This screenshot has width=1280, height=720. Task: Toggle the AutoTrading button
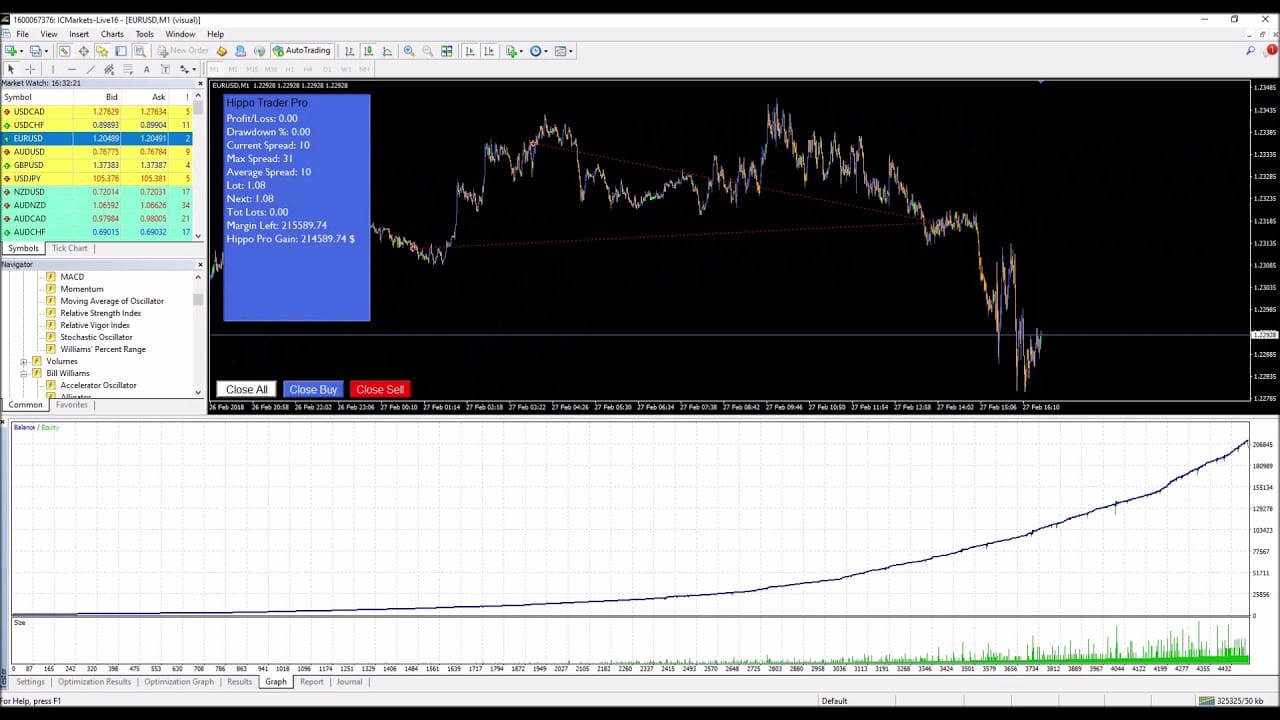pos(302,51)
